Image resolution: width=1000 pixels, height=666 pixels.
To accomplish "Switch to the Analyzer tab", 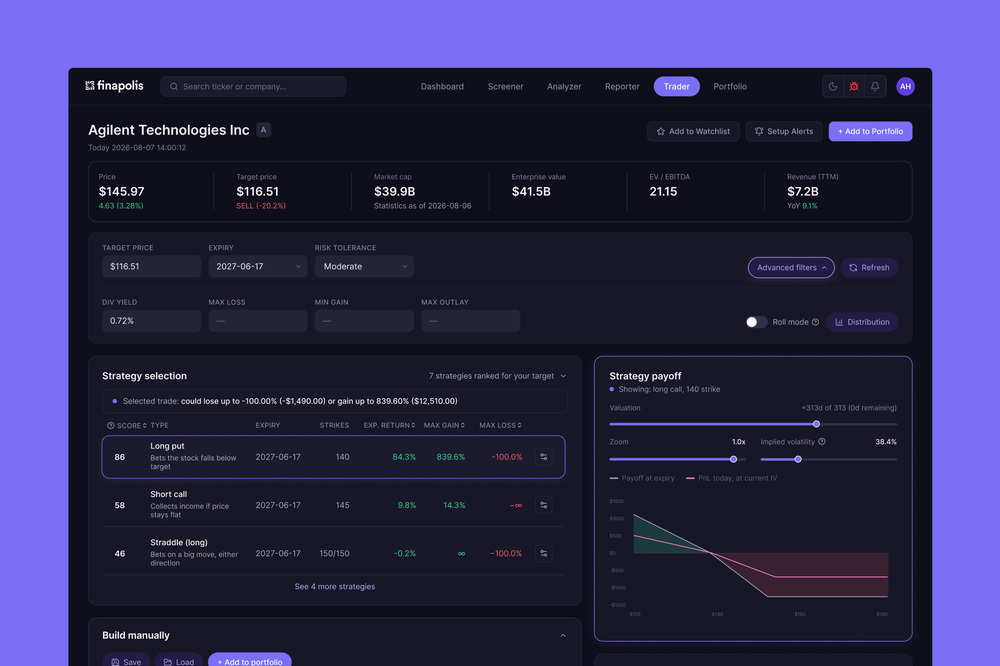I will click(564, 86).
